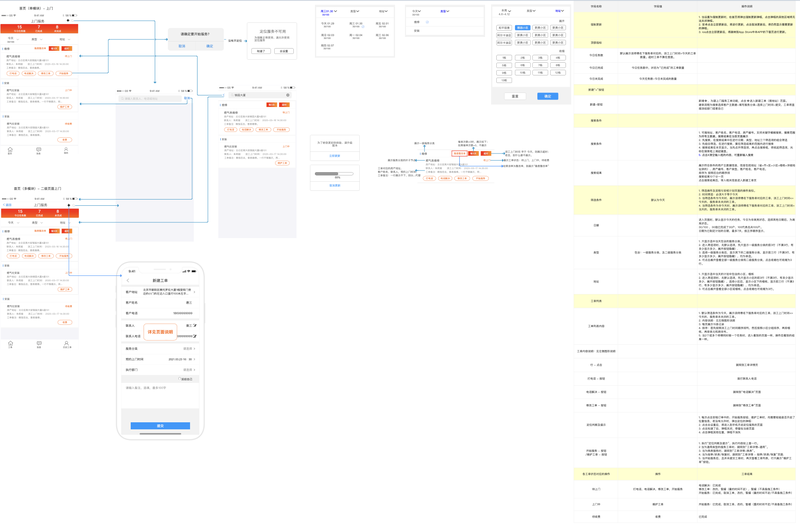Click the right button in the 定位服务不可用 dialog

coord(284,51)
